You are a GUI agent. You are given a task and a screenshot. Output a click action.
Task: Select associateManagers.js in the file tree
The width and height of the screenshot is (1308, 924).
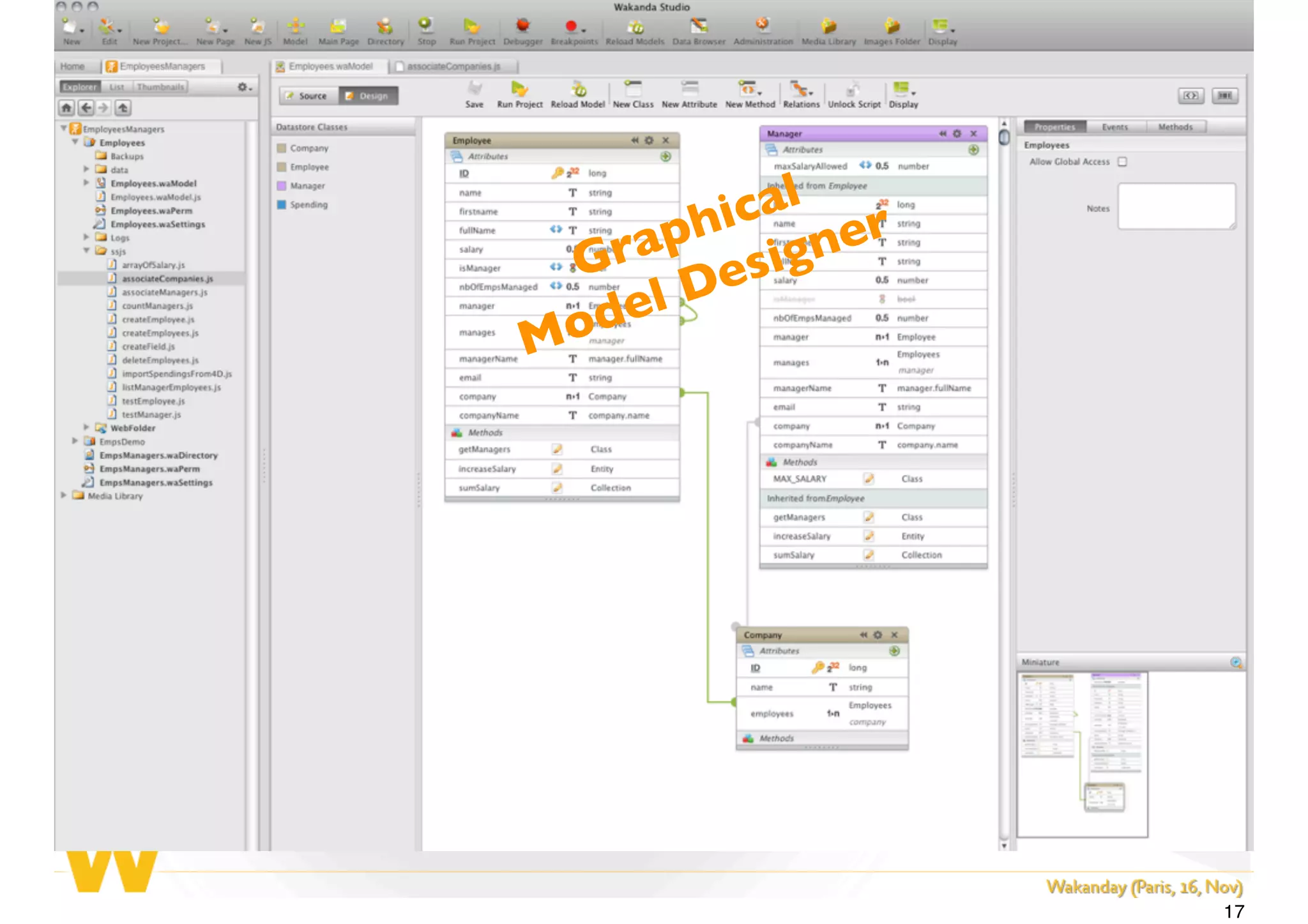(164, 292)
